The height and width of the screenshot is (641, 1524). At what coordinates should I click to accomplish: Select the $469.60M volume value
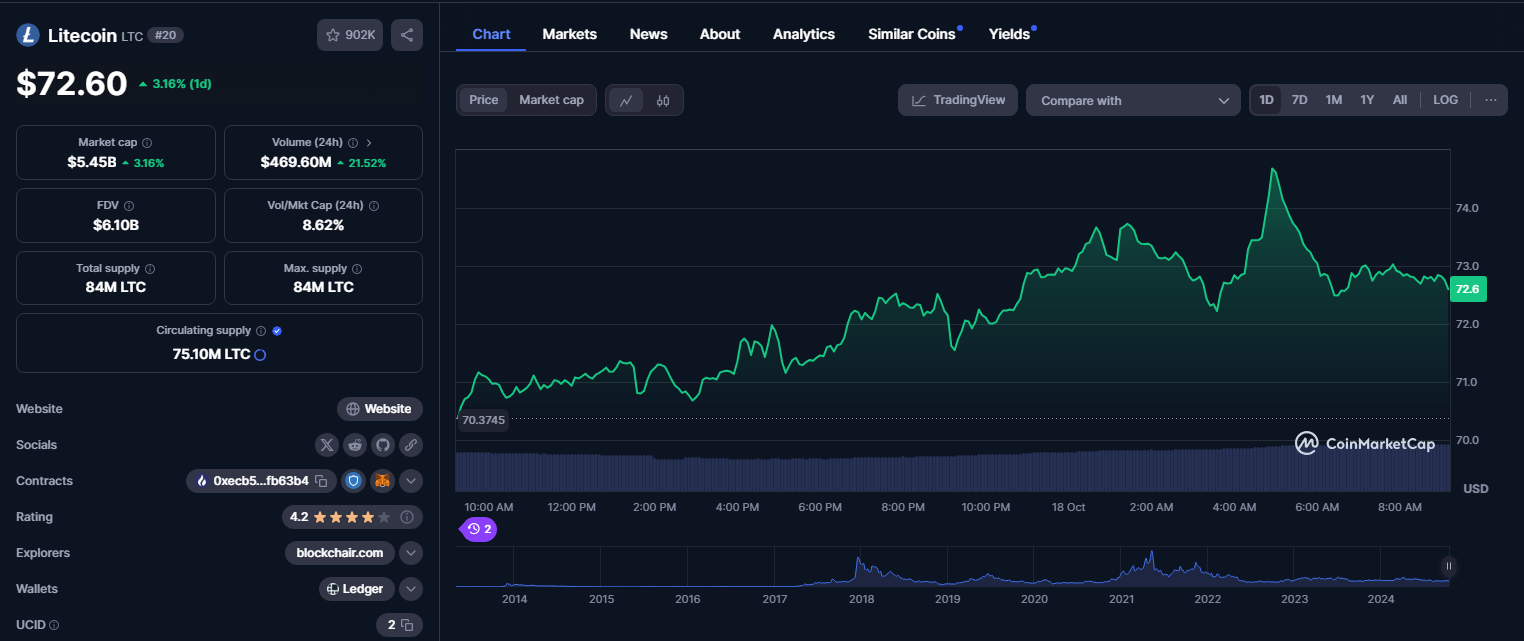296,162
